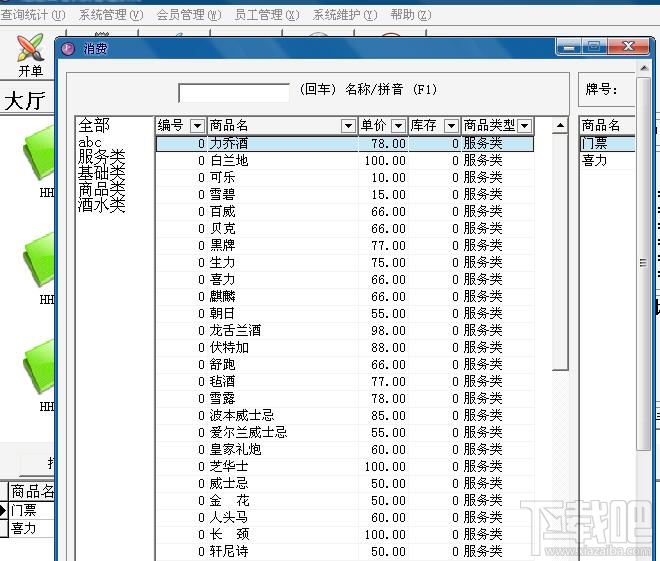Select the 轩尼诗 product row
The height and width of the screenshot is (561, 660).
click(345, 551)
